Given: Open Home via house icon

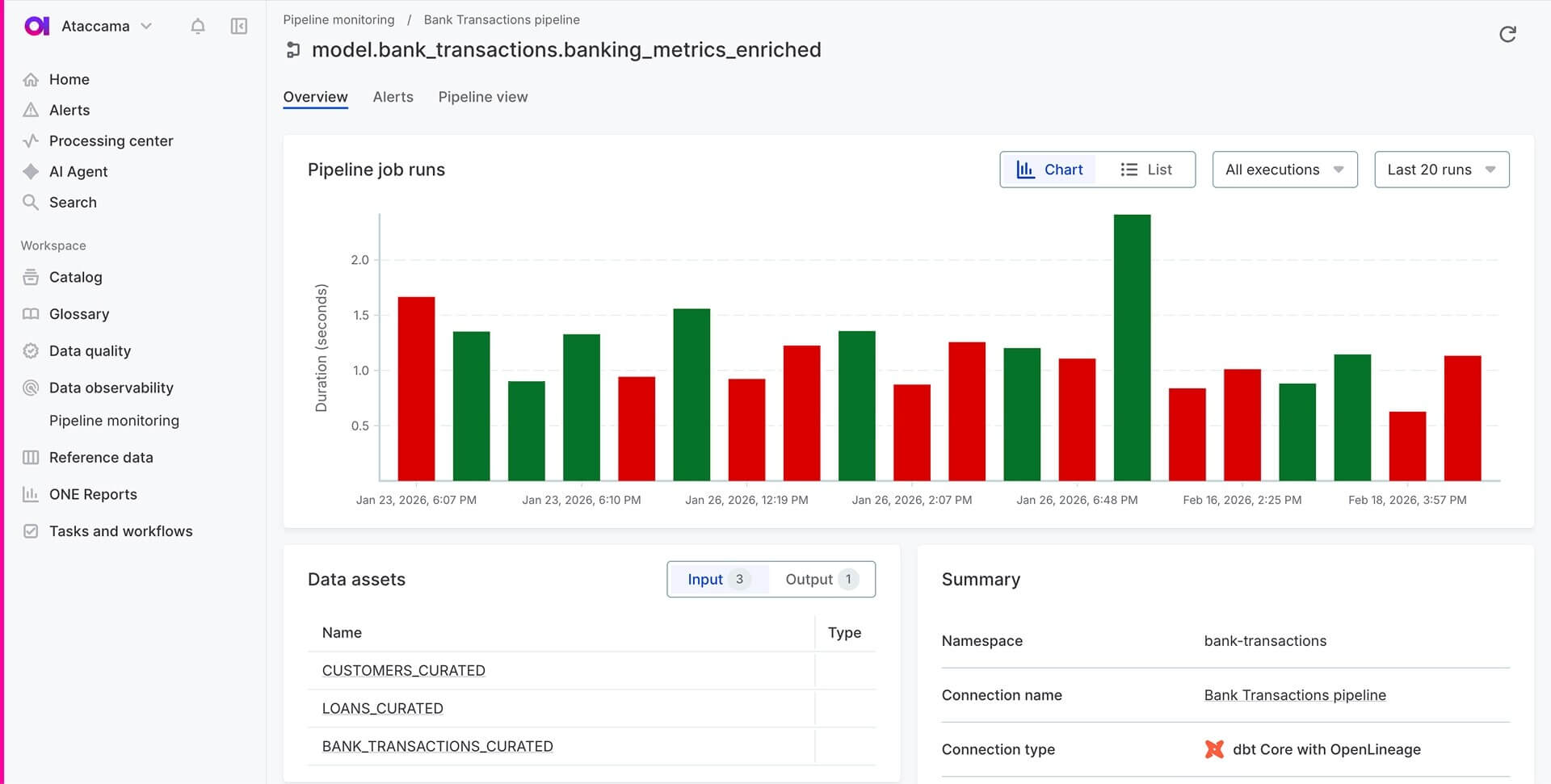Looking at the screenshot, I should pos(31,80).
